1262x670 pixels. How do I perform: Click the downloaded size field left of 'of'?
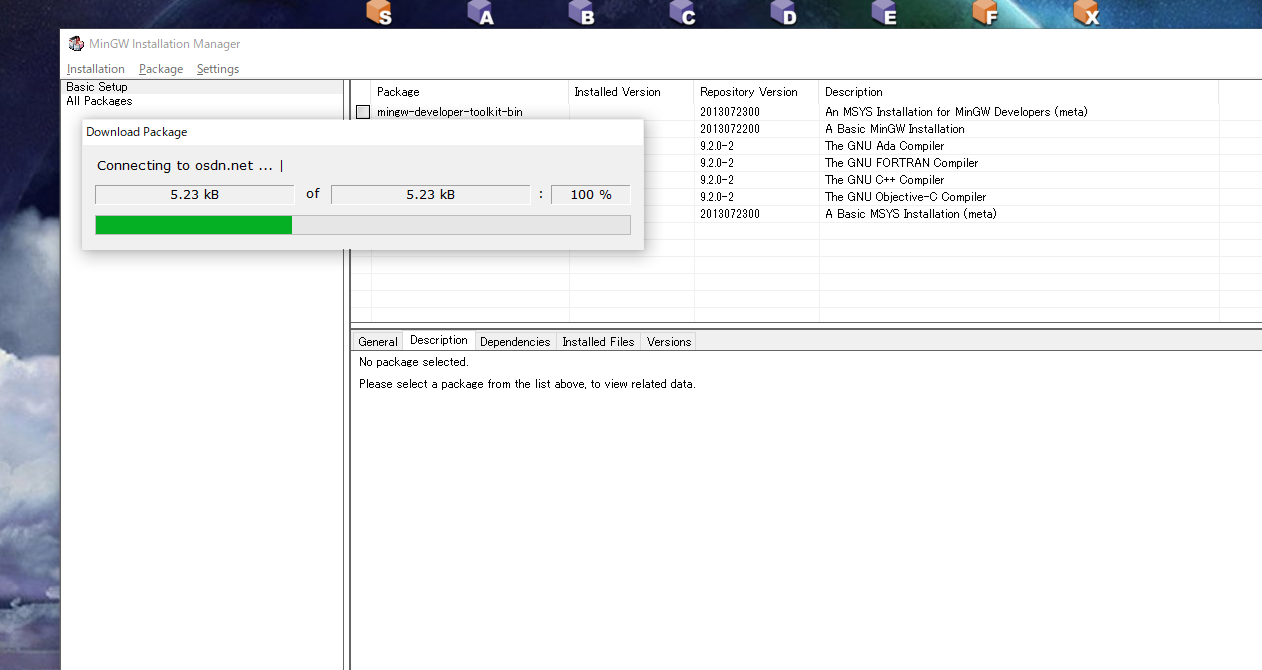tap(195, 195)
